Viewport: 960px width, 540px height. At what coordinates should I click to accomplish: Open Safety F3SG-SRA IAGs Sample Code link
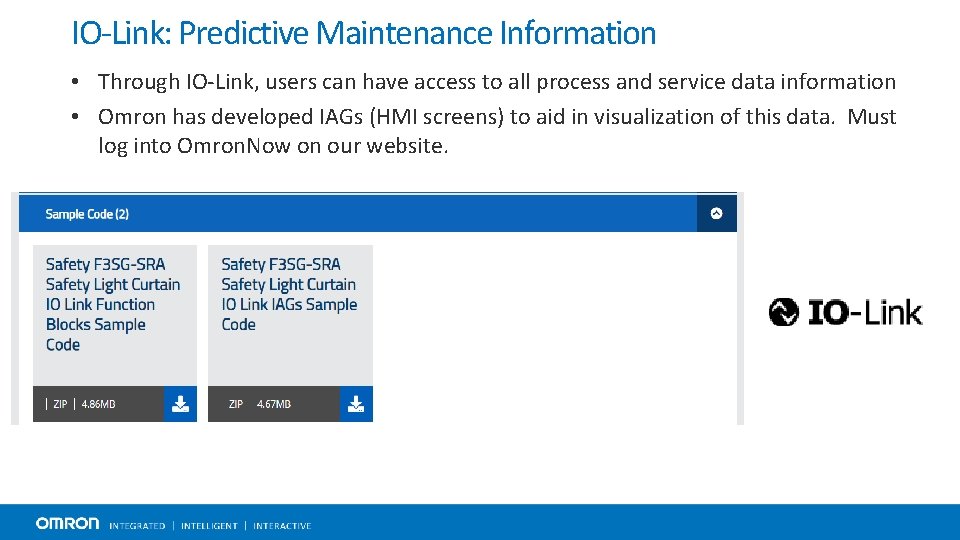tap(289, 294)
